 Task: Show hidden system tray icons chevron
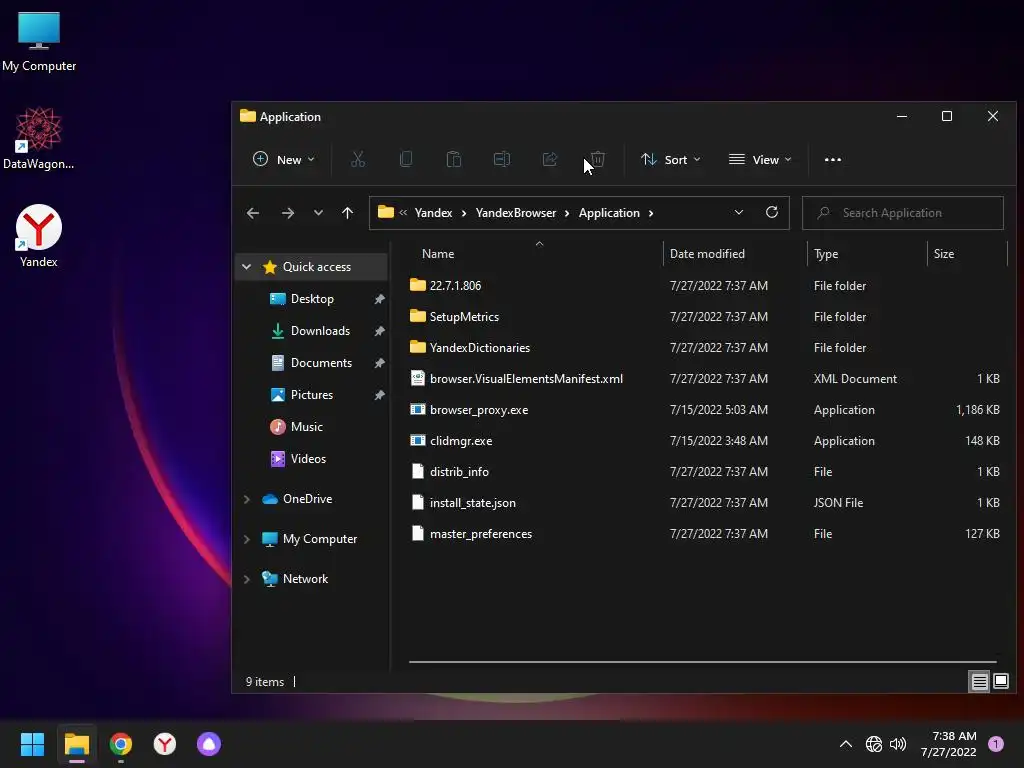coord(846,744)
